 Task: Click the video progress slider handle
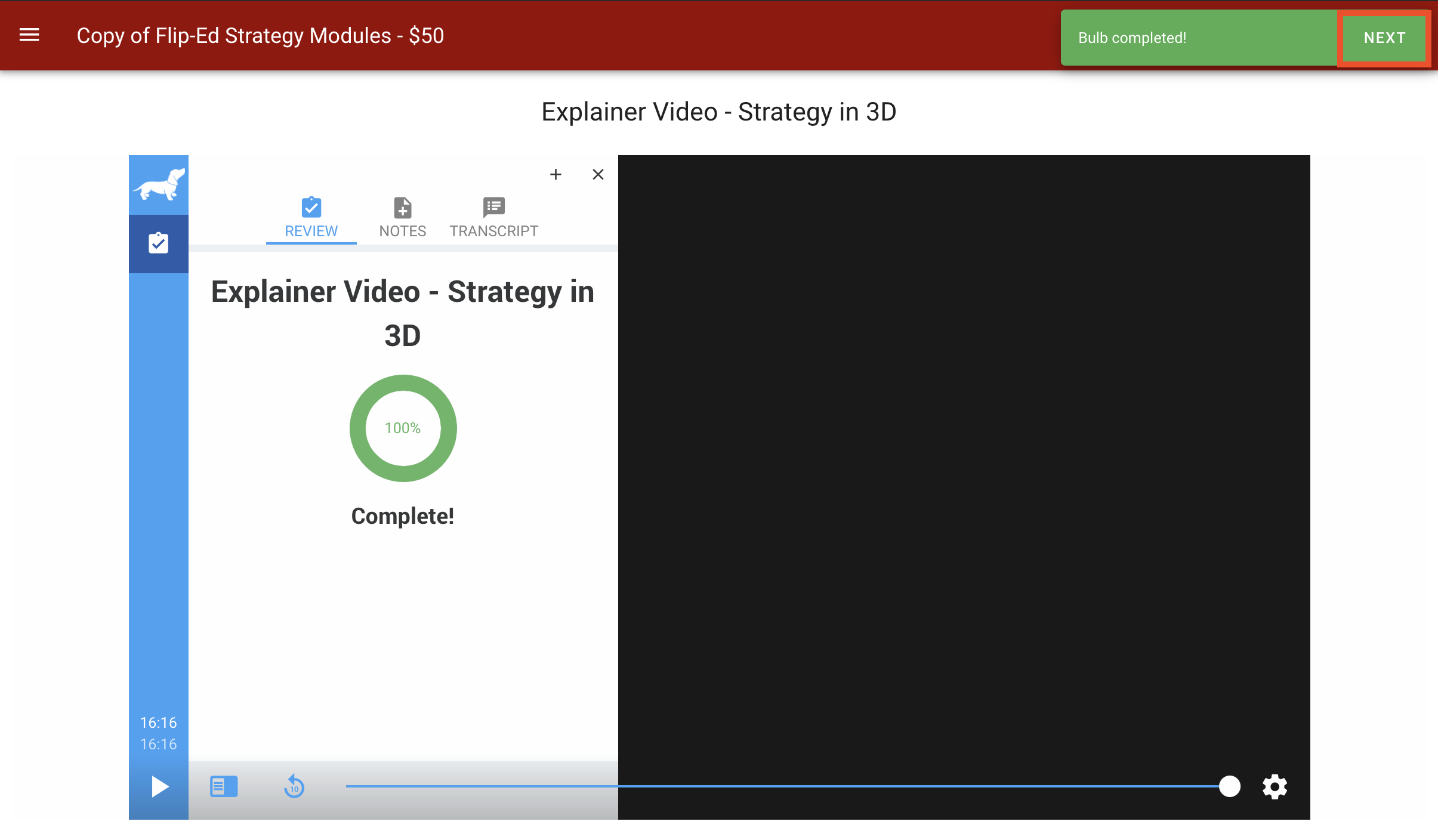coord(1229,786)
